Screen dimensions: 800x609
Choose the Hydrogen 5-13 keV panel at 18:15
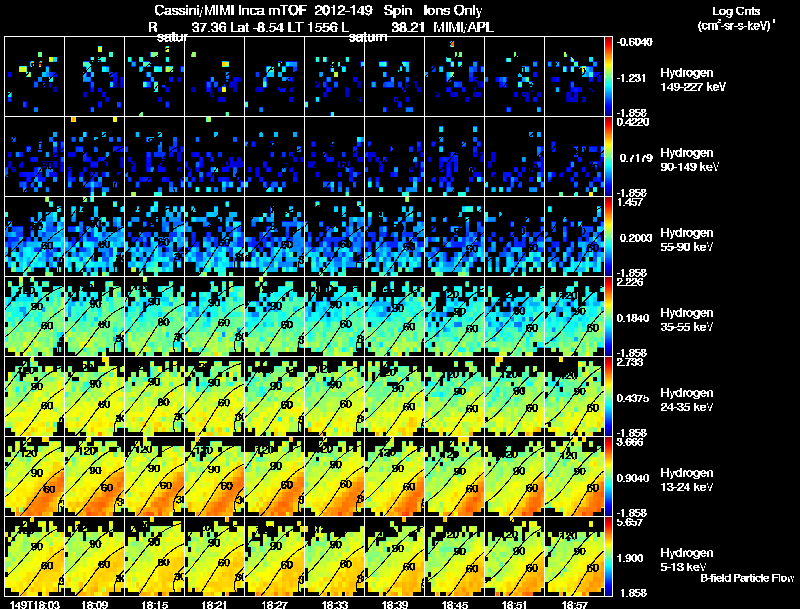point(155,556)
